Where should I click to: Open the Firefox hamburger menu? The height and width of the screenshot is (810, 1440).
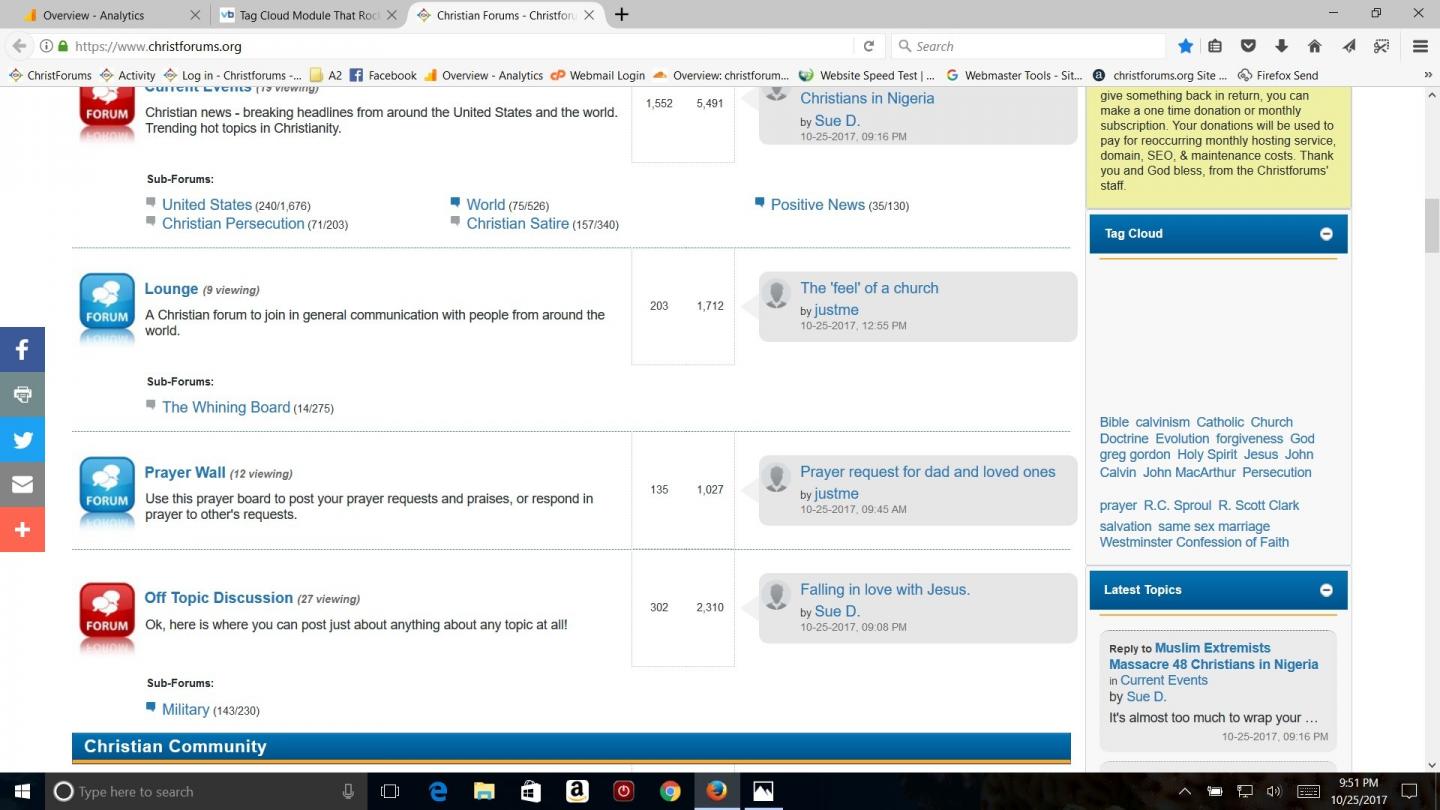click(x=1419, y=46)
